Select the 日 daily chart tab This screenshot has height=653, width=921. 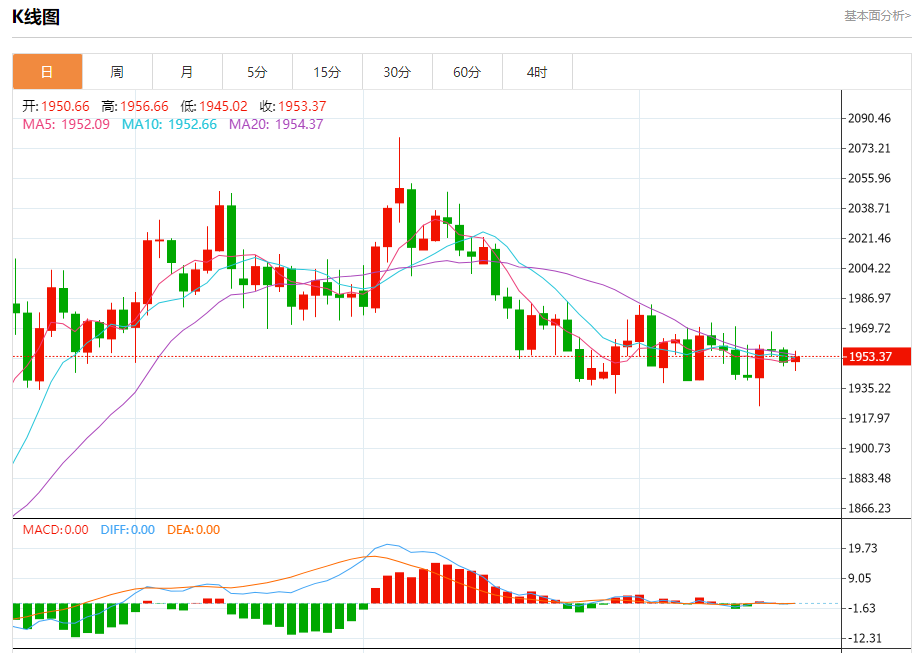(47, 72)
